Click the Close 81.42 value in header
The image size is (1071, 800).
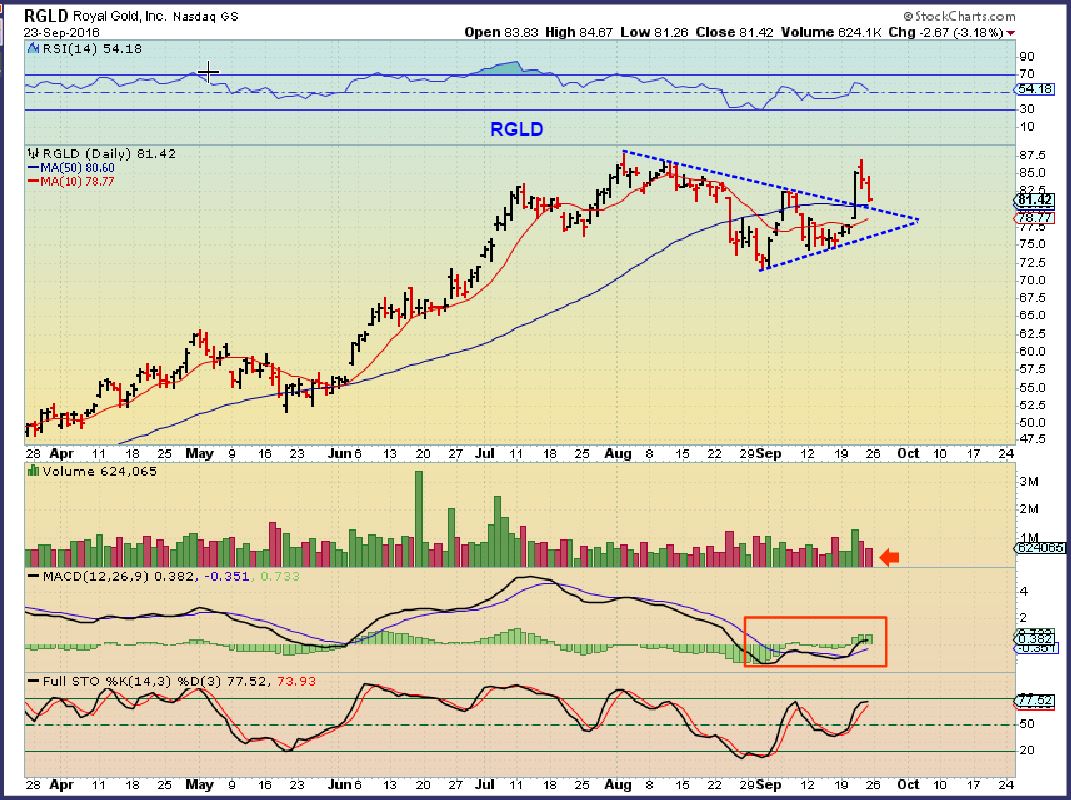734,32
